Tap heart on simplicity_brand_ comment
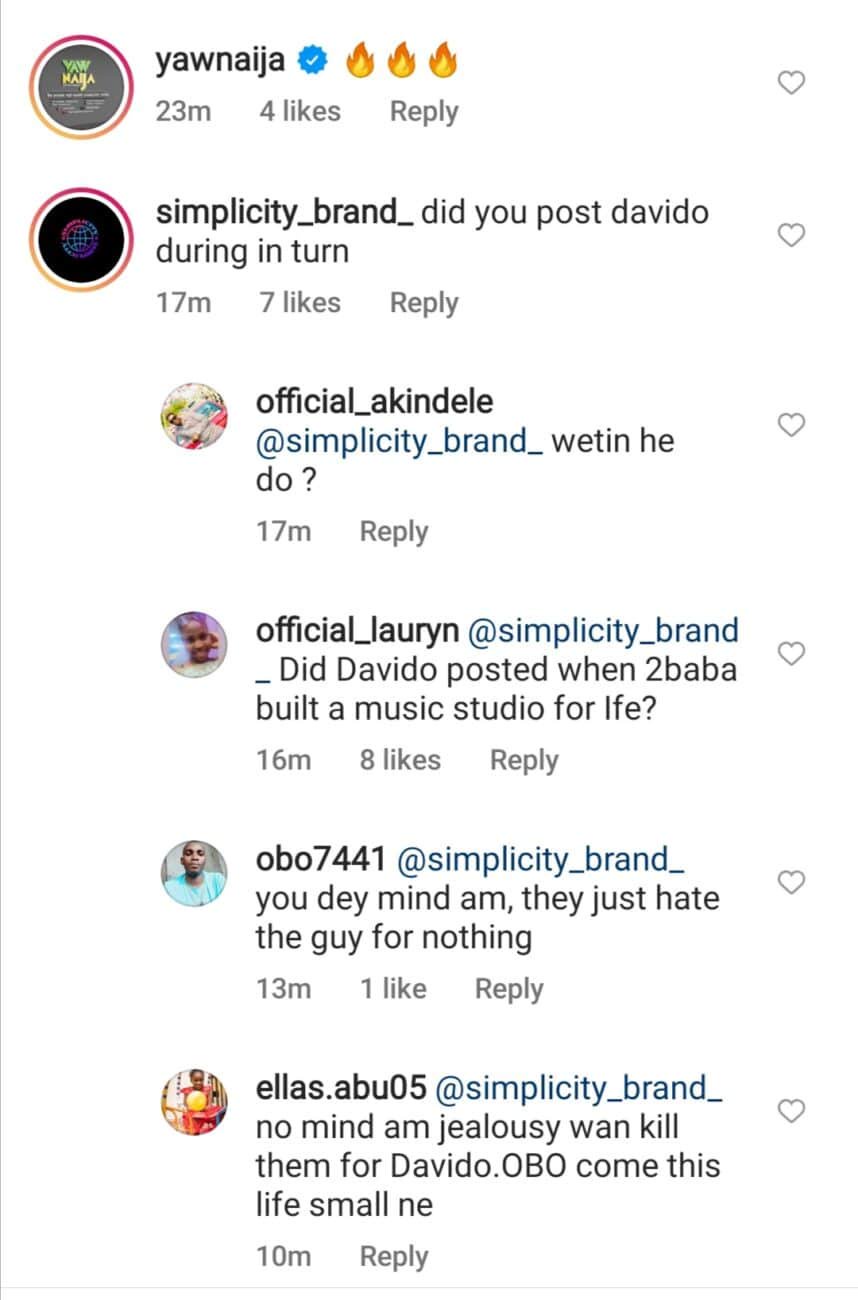 791,235
